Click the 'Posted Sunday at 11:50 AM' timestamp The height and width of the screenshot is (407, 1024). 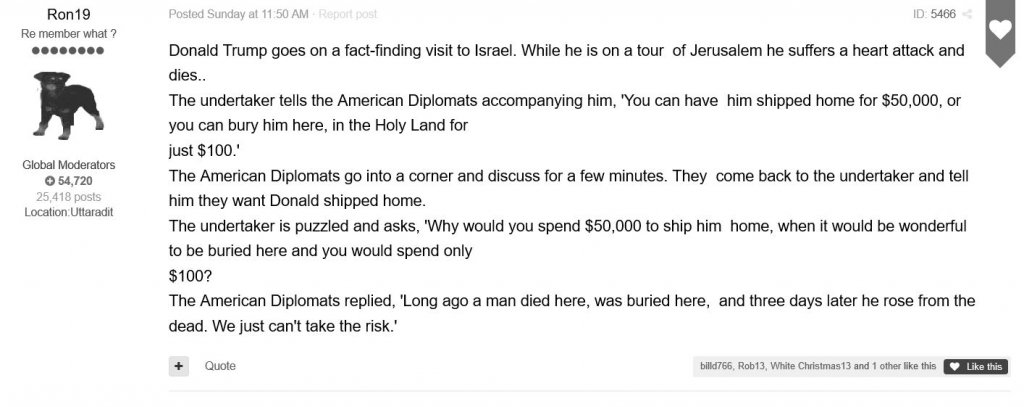pyautogui.click(x=239, y=14)
